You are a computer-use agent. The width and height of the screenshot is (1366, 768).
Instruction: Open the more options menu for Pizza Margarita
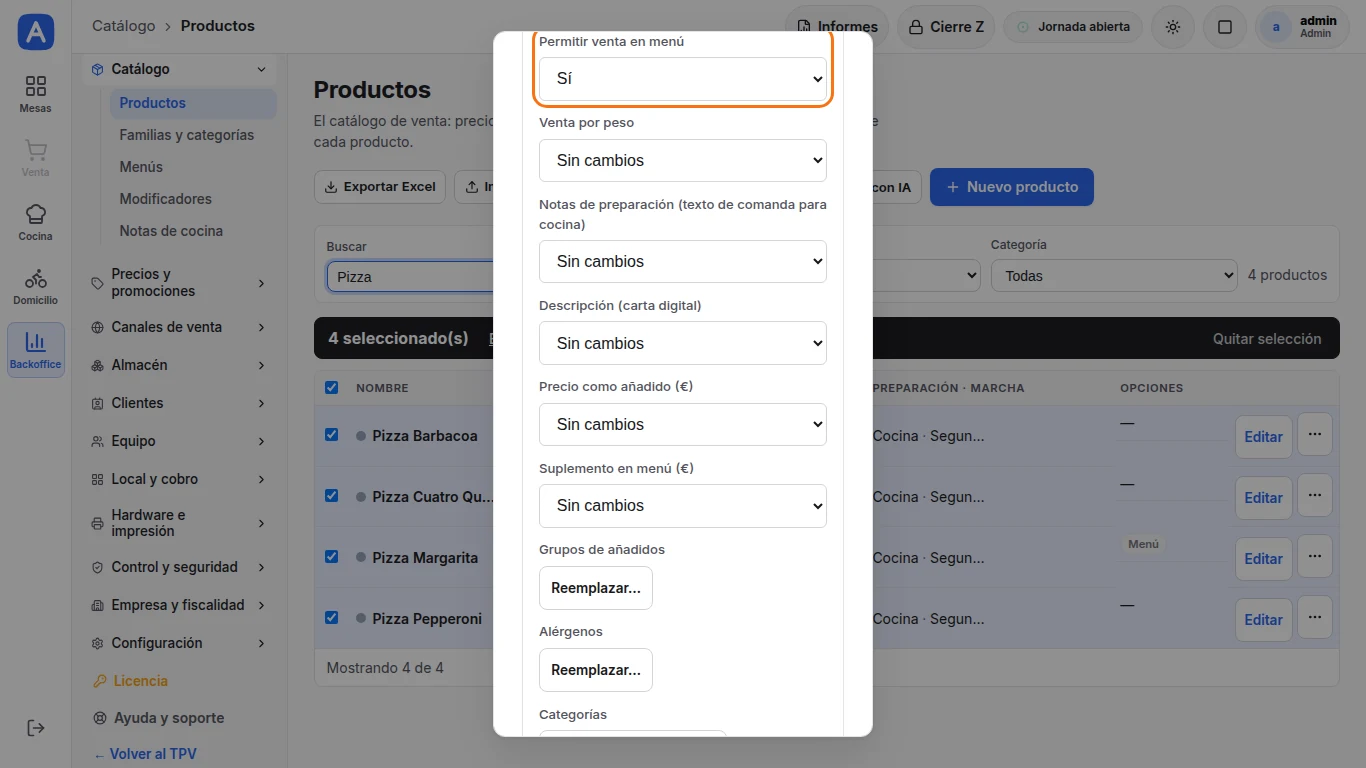pyautogui.click(x=1314, y=556)
